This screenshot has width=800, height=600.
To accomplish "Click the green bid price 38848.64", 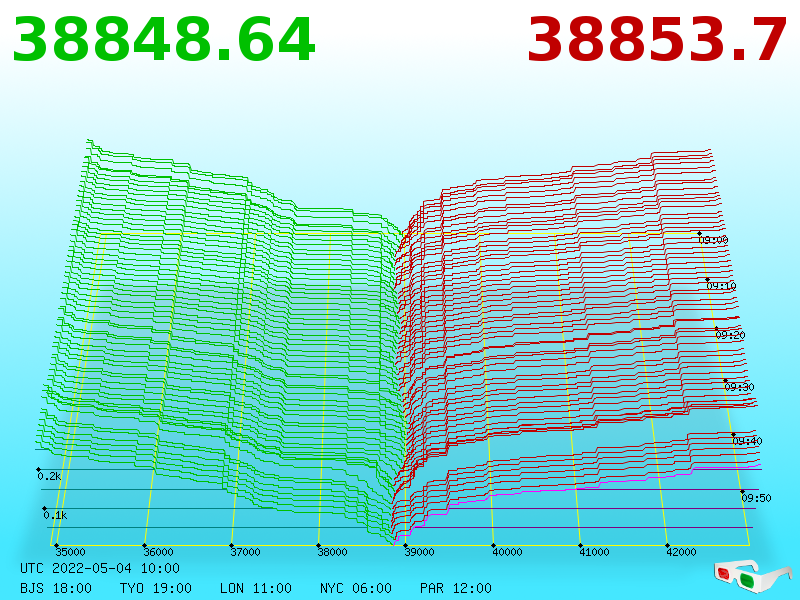I will click(x=164, y=40).
